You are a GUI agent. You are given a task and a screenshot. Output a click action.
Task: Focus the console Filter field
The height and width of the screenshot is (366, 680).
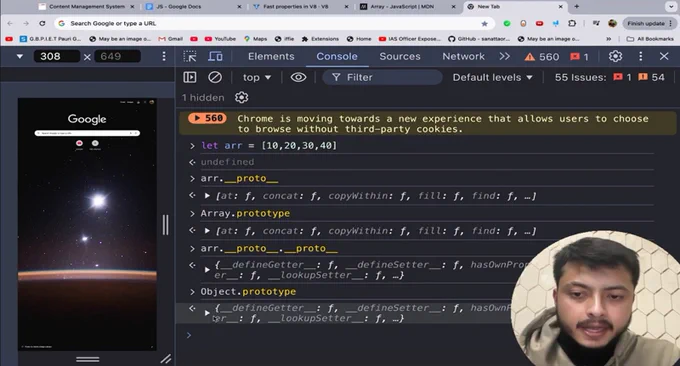click(x=382, y=77)
